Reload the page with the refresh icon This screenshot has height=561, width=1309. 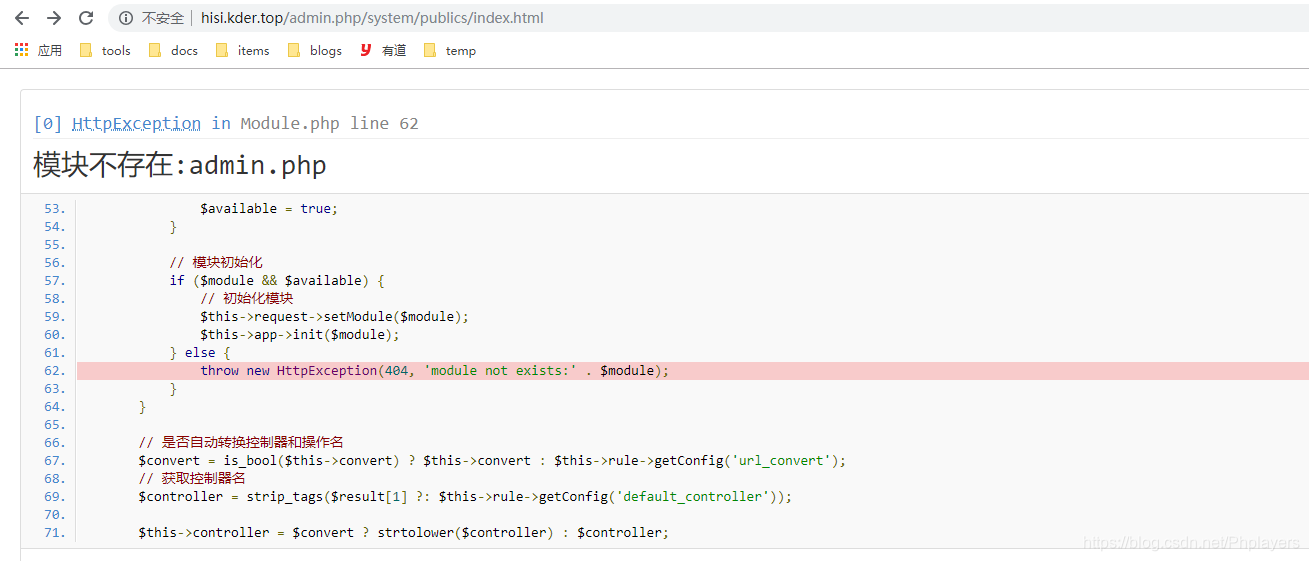point(86,18)
